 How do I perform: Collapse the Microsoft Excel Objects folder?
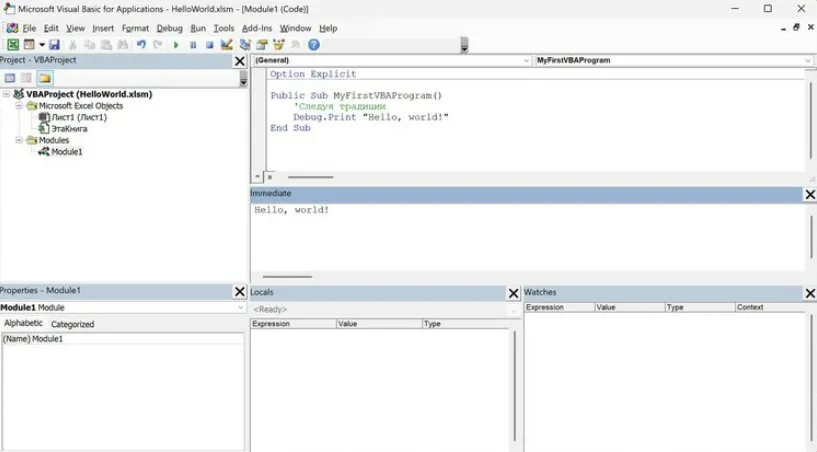[x=19, y=105]
